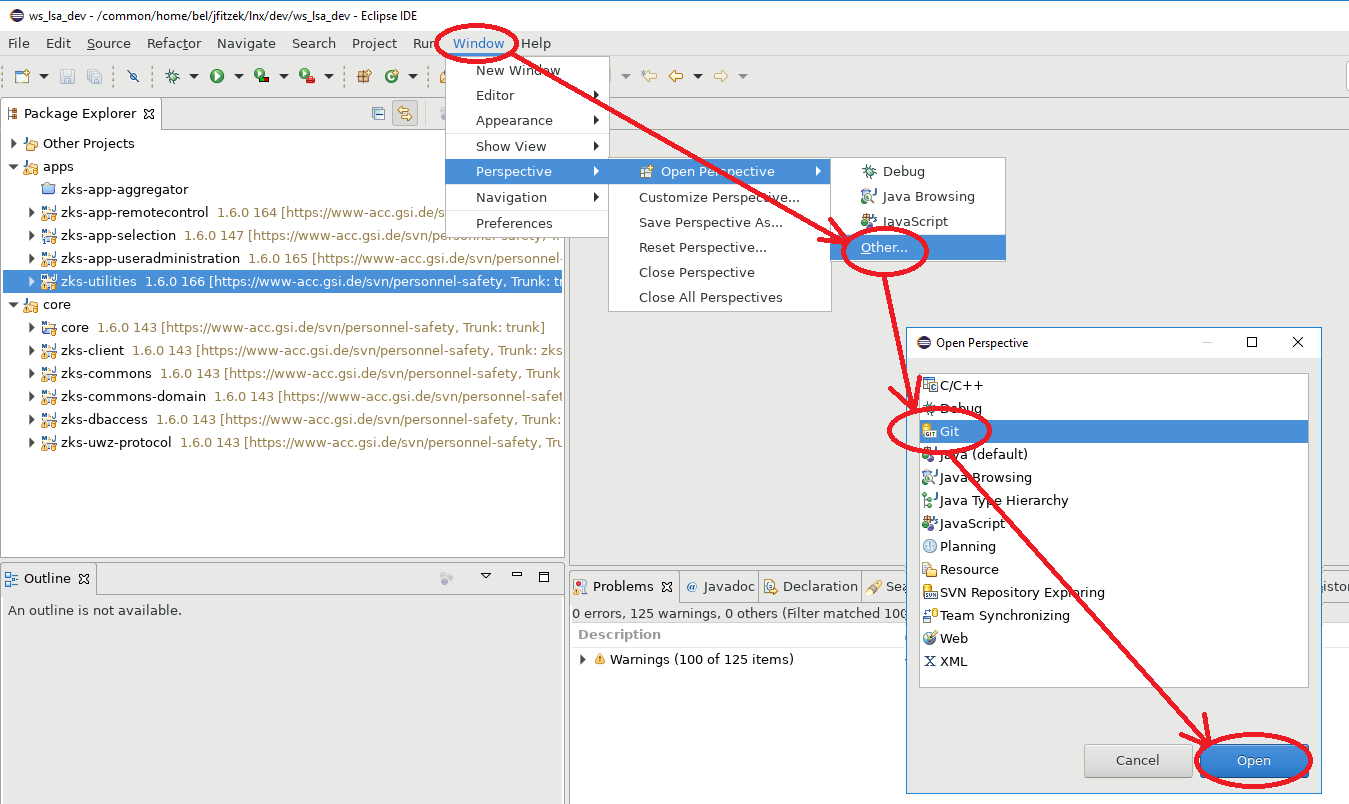This screenshot has height=804, width=1349.
Task: Expand the zks-app-remotecontrol project
Action: [32, 213]
